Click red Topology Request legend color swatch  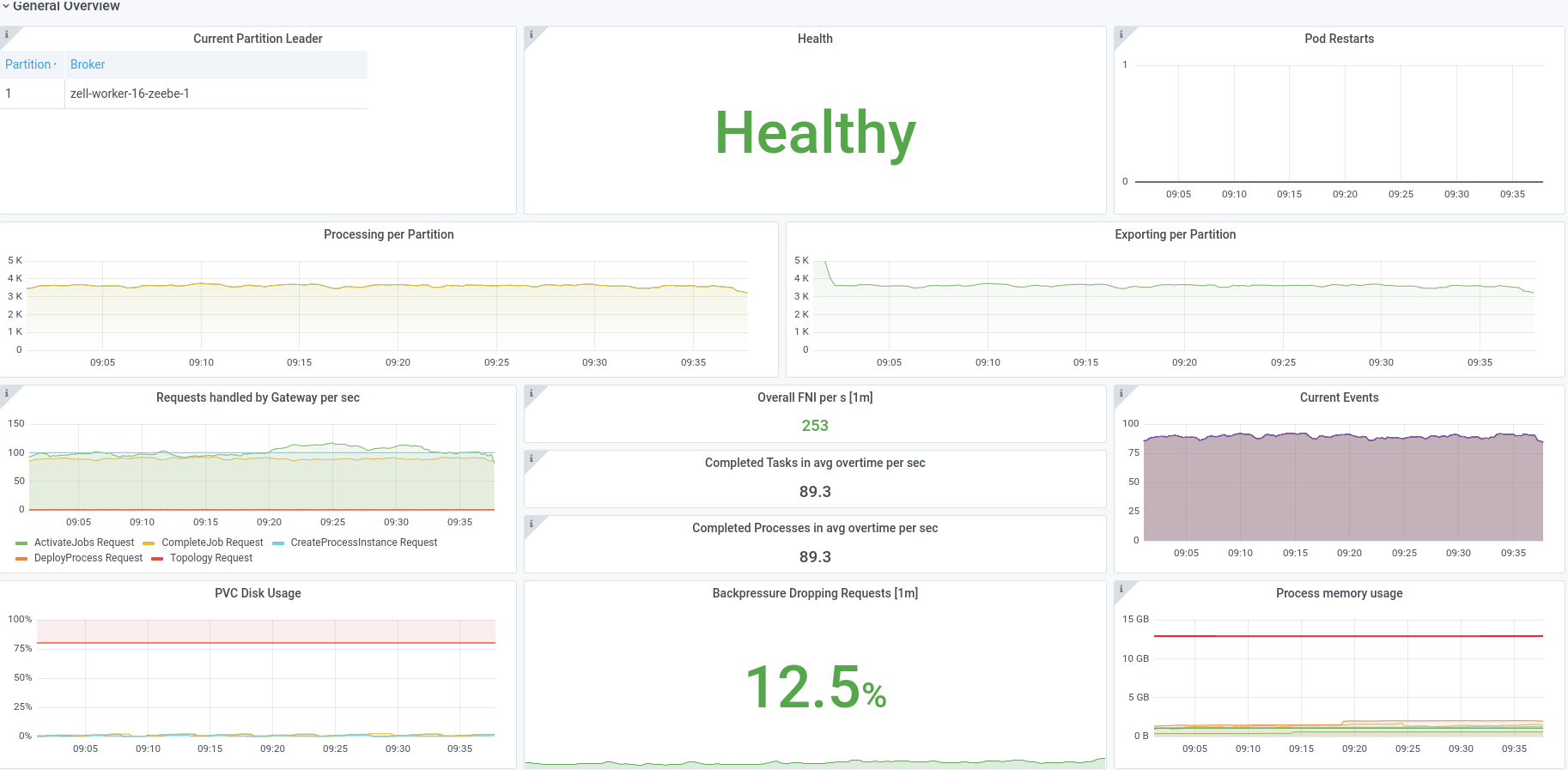[157, 559]
